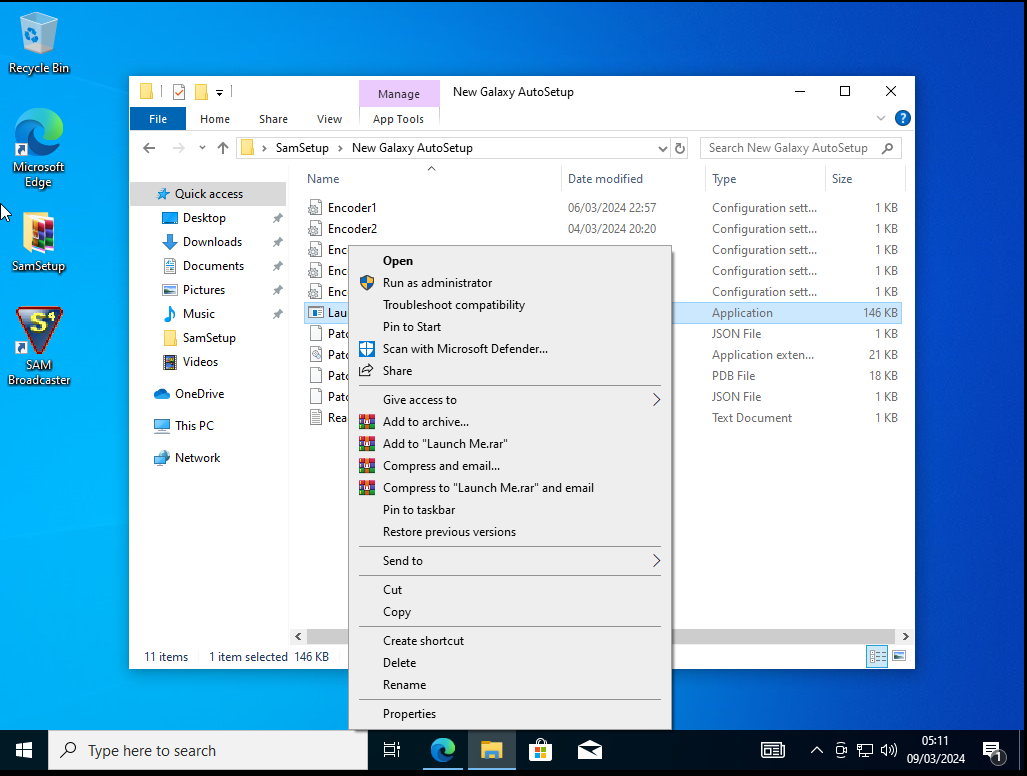Image resolution: width=1027 pixels, height=776 pixels.
Task: Select Add to "Launch Me.rar" option
Action: click(445, 444)
